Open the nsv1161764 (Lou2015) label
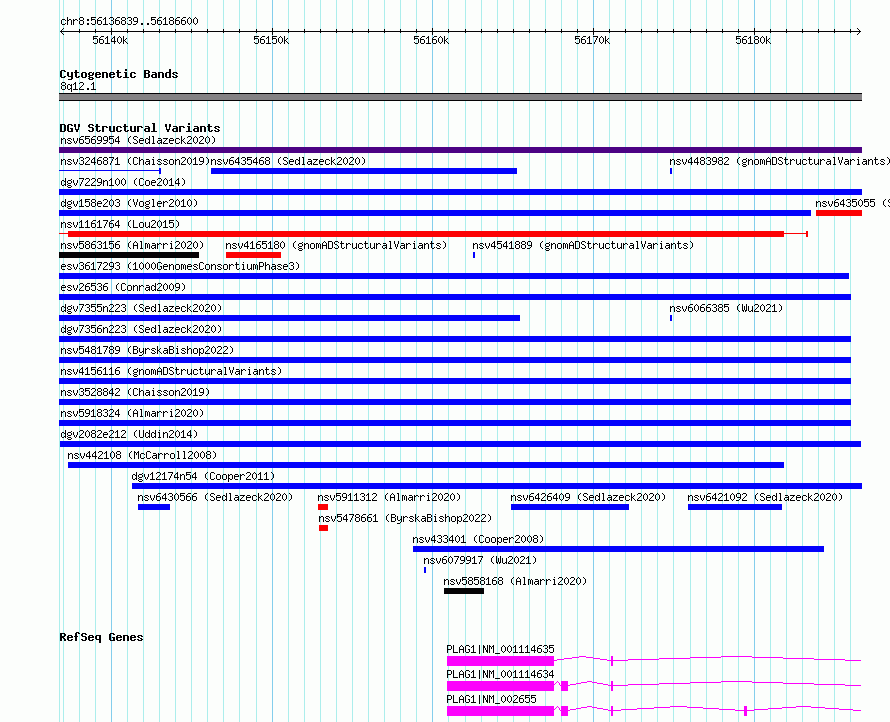The width and height of the screenshot is (890, 722). [120, 224]
